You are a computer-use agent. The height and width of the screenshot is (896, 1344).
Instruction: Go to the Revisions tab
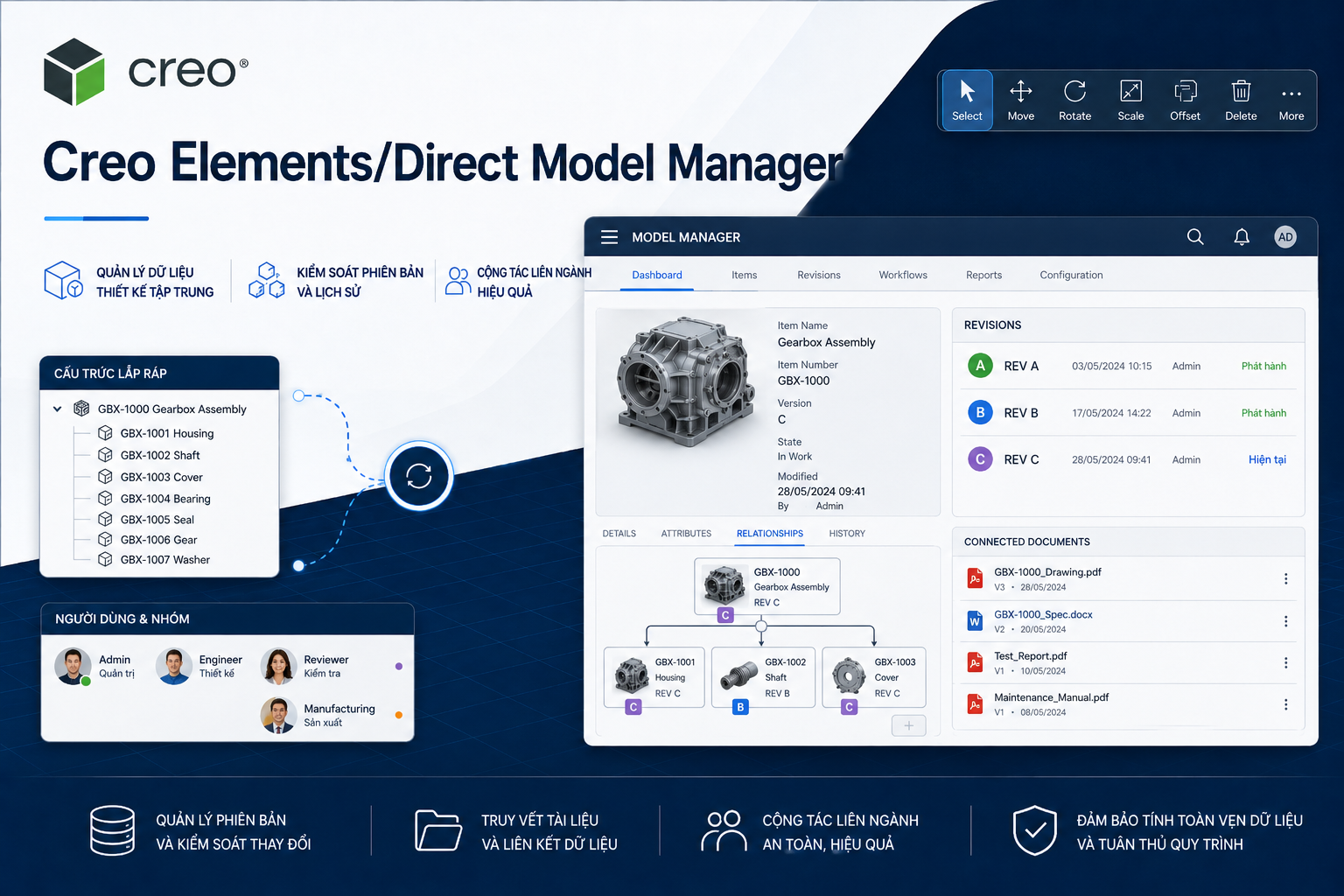pyautogui.click(x=819, y=275)
